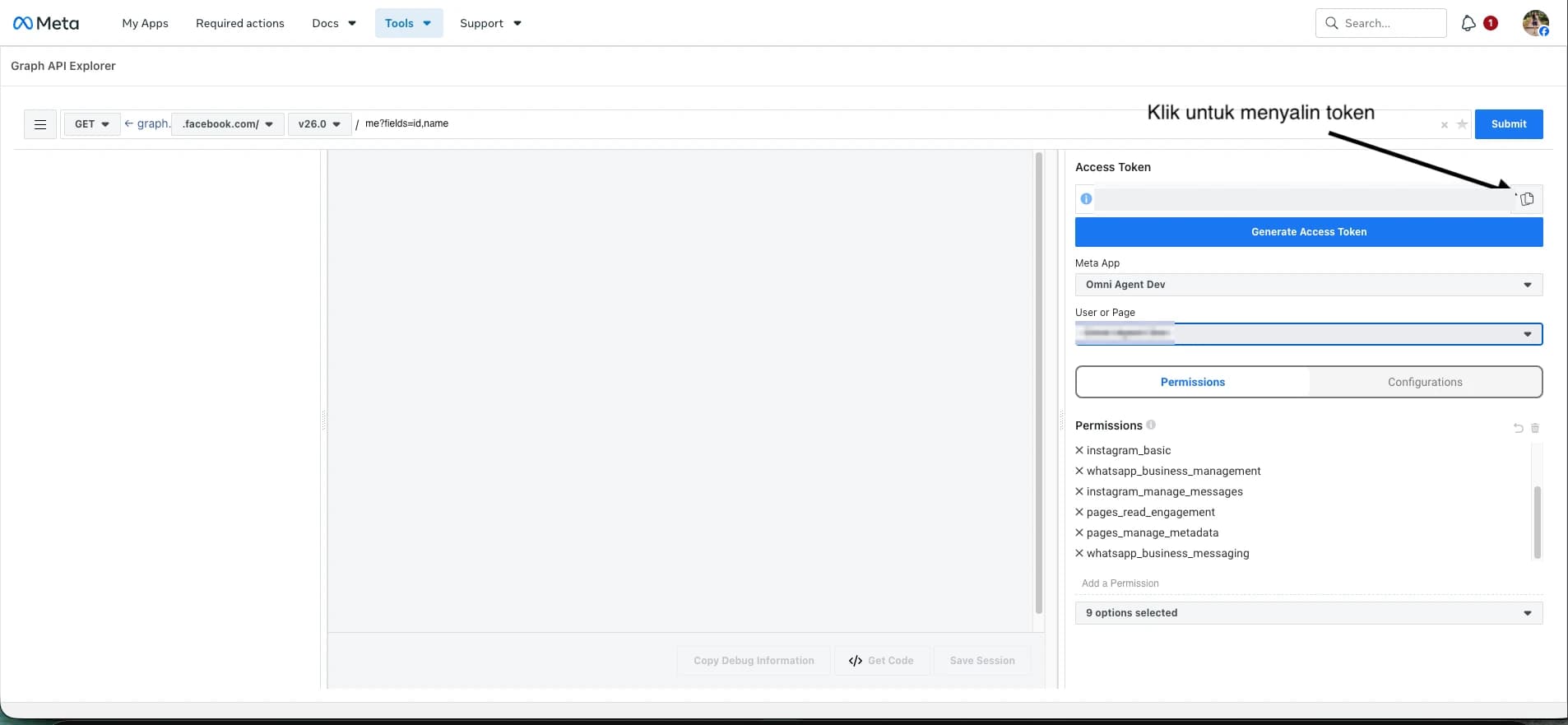Delete all permissions with the trash icon
This screenshot has height=725, width=1568.
(x=1535, y=428)
